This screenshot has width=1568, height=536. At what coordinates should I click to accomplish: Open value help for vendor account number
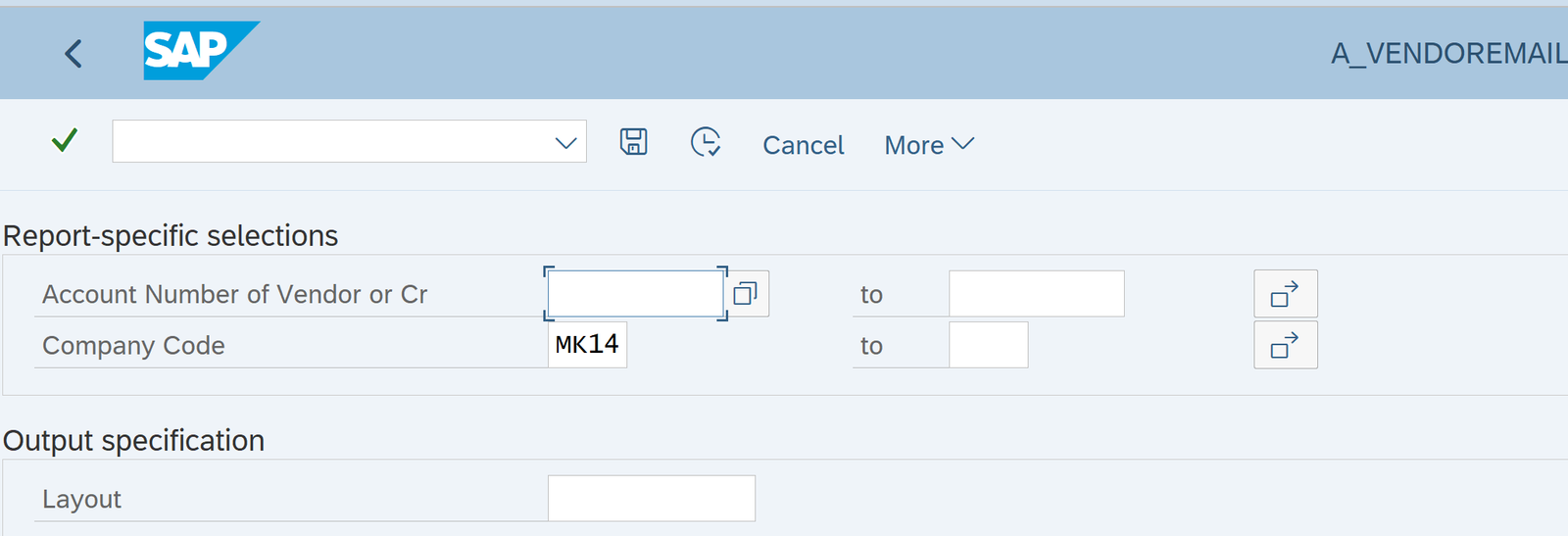(x=746, y=294)
